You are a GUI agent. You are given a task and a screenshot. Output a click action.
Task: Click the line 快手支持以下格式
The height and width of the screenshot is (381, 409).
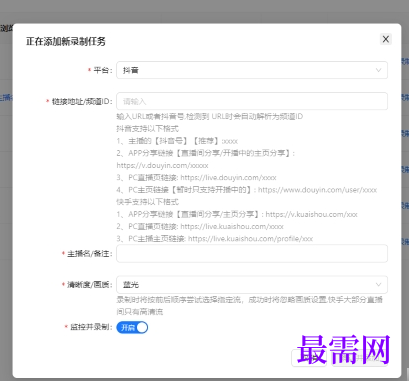pyautogui.click(x=147, y=202)
